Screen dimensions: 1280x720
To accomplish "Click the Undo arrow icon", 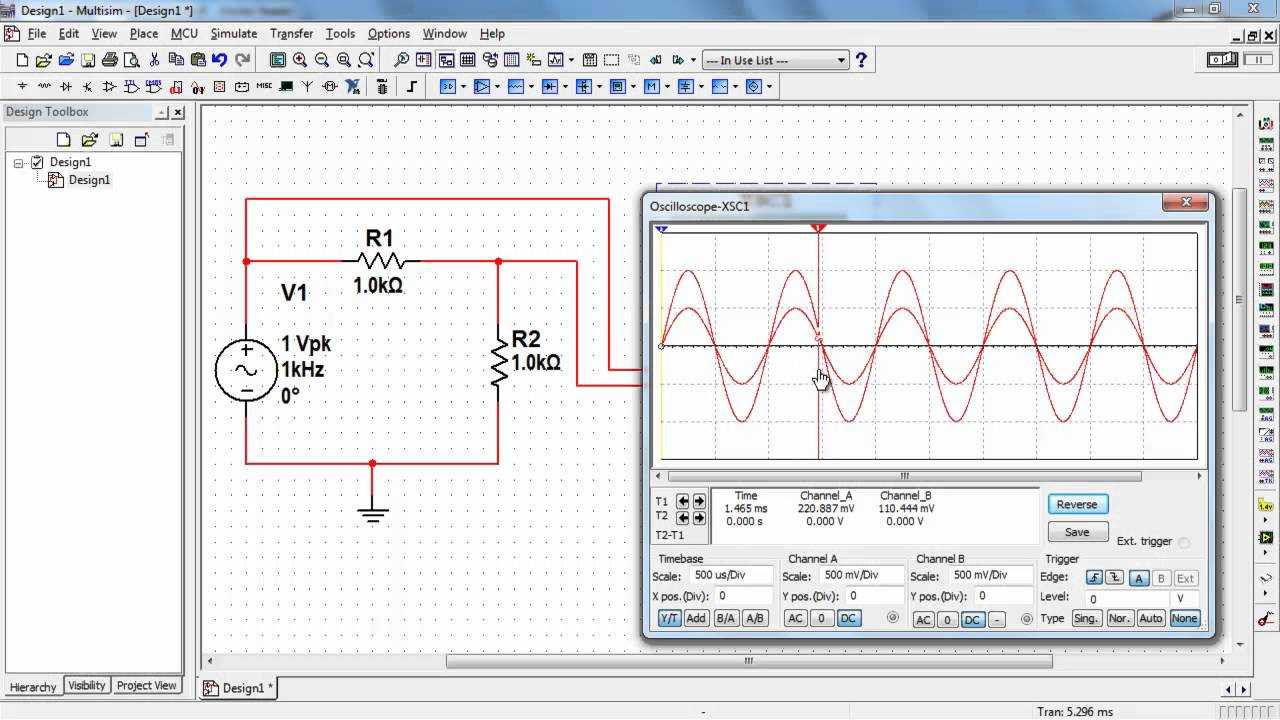I will point(219,60).
